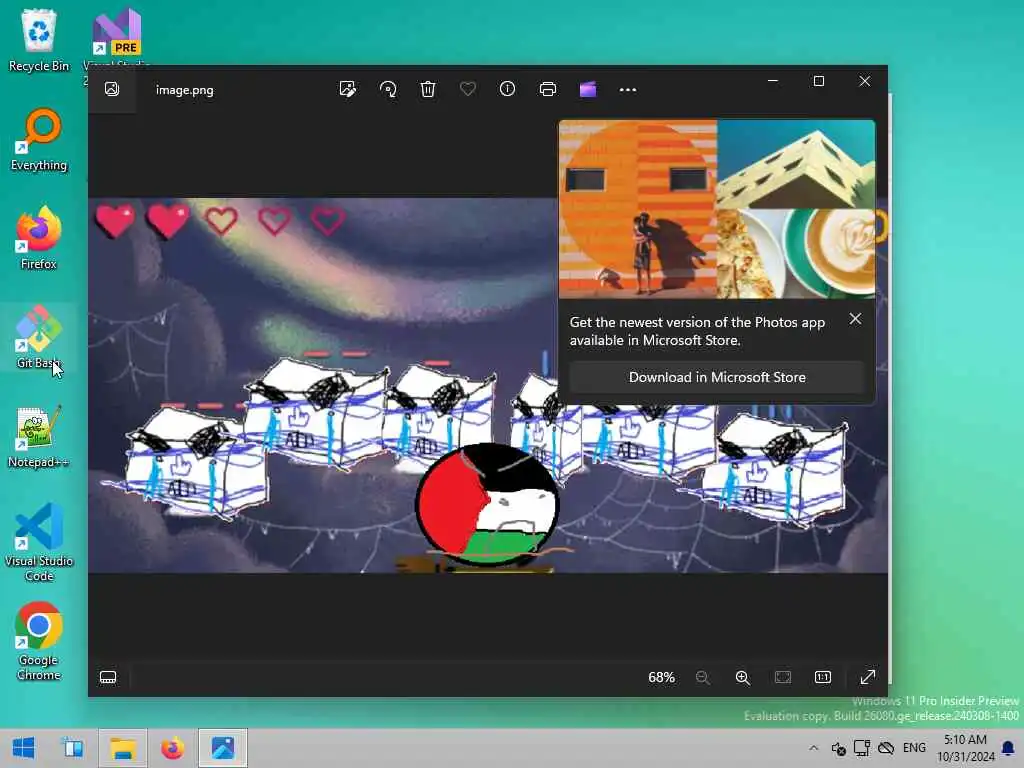Image resolution: width=1024 pixels, height=768 pixels.
Task: Click the Edit image icon in Photos toolbar
Action: 347,89
